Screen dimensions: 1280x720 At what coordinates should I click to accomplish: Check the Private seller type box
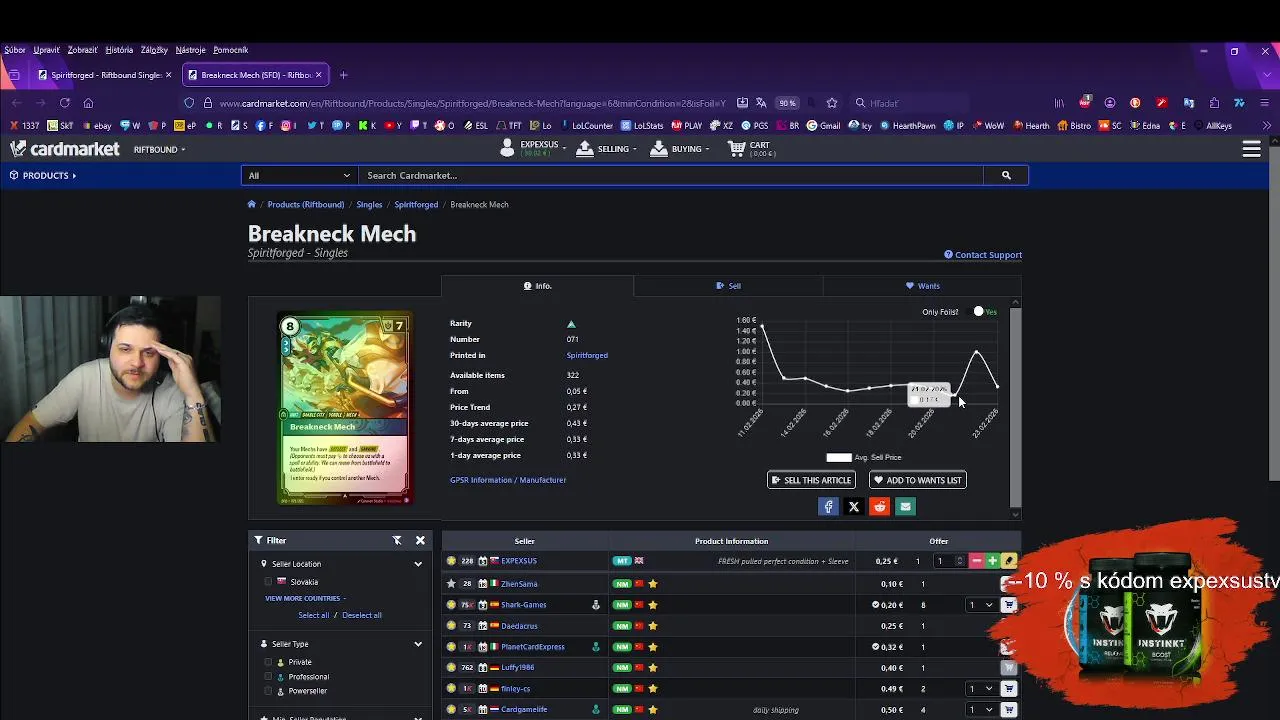[x=268, y=662]
